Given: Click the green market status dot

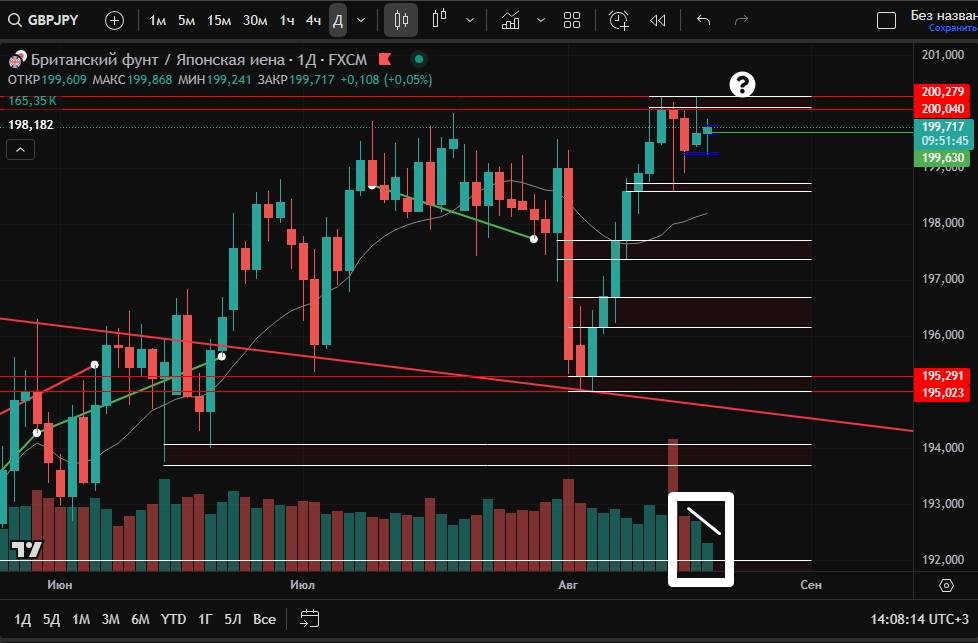Looking at the screenshot, I should pyautogui.click(x=418, y=59).
